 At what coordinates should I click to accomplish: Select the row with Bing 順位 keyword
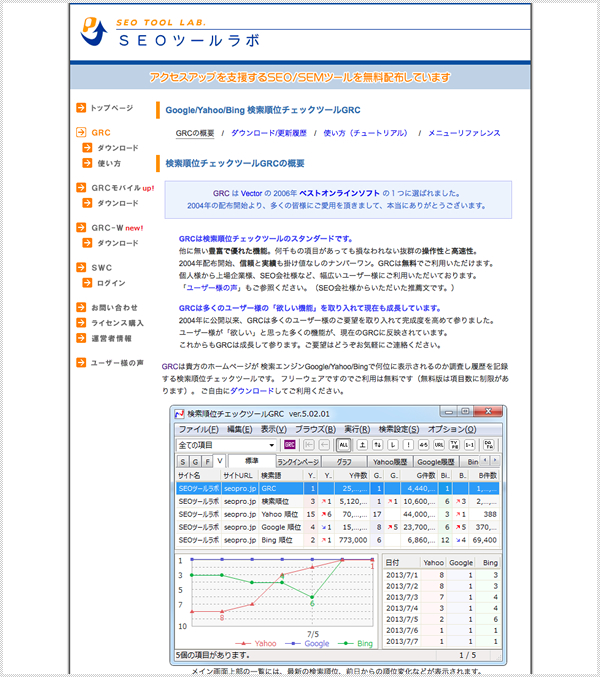[x=338, y=540]
